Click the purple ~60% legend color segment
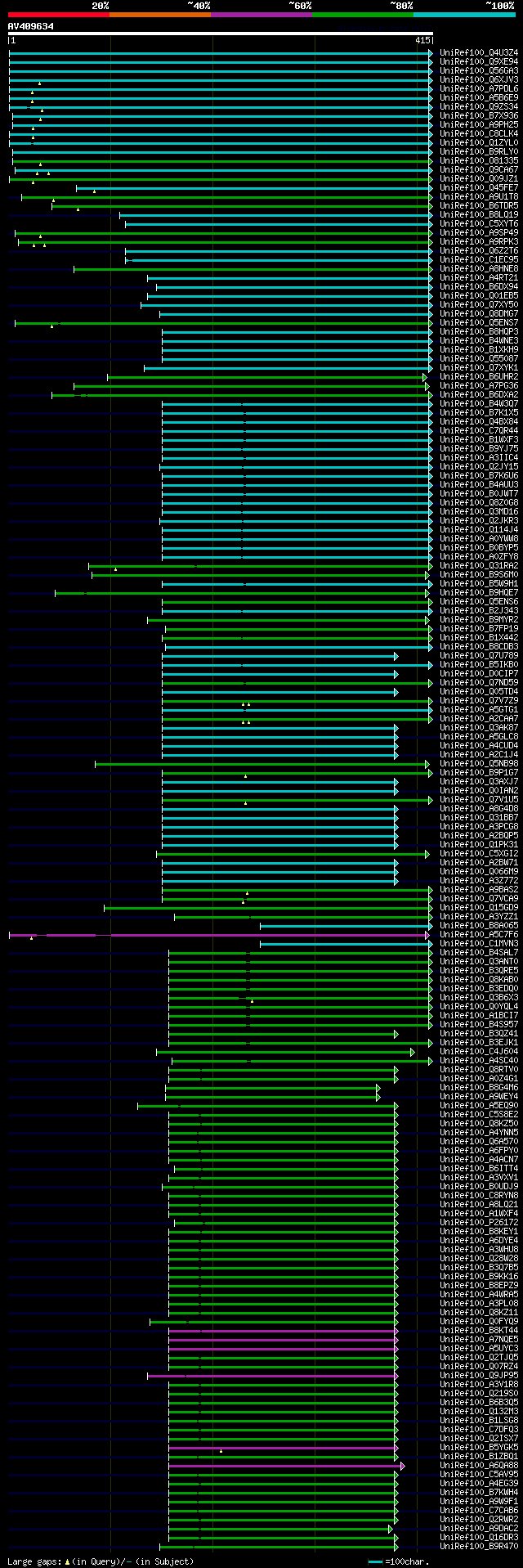This screenshot has width=523, height=1568. click(x=261, y=15)
